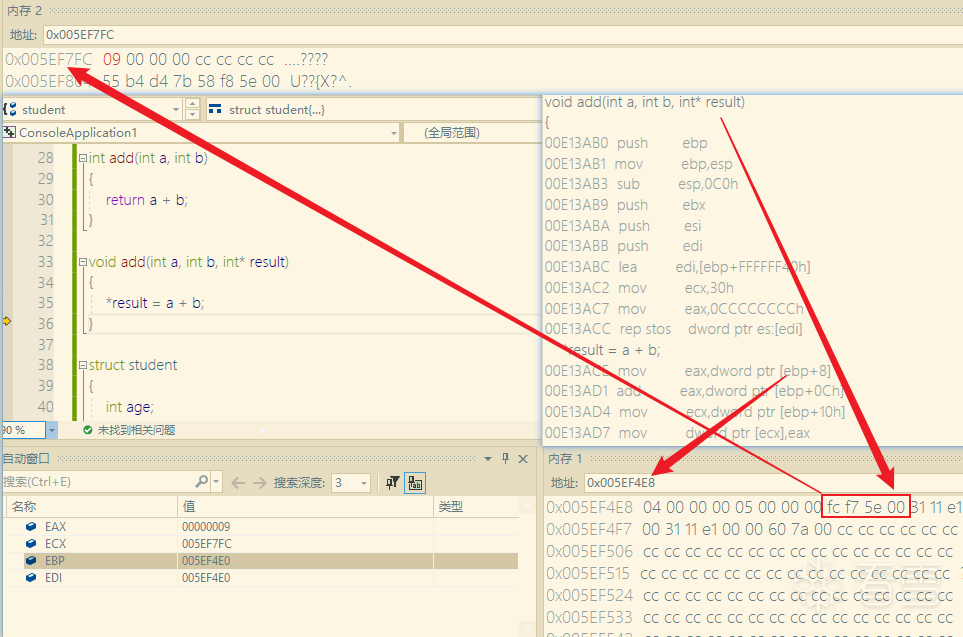
Task: Toggle the hexadecimal display icon in 自动窗口 toolbar
Action: 415,483
